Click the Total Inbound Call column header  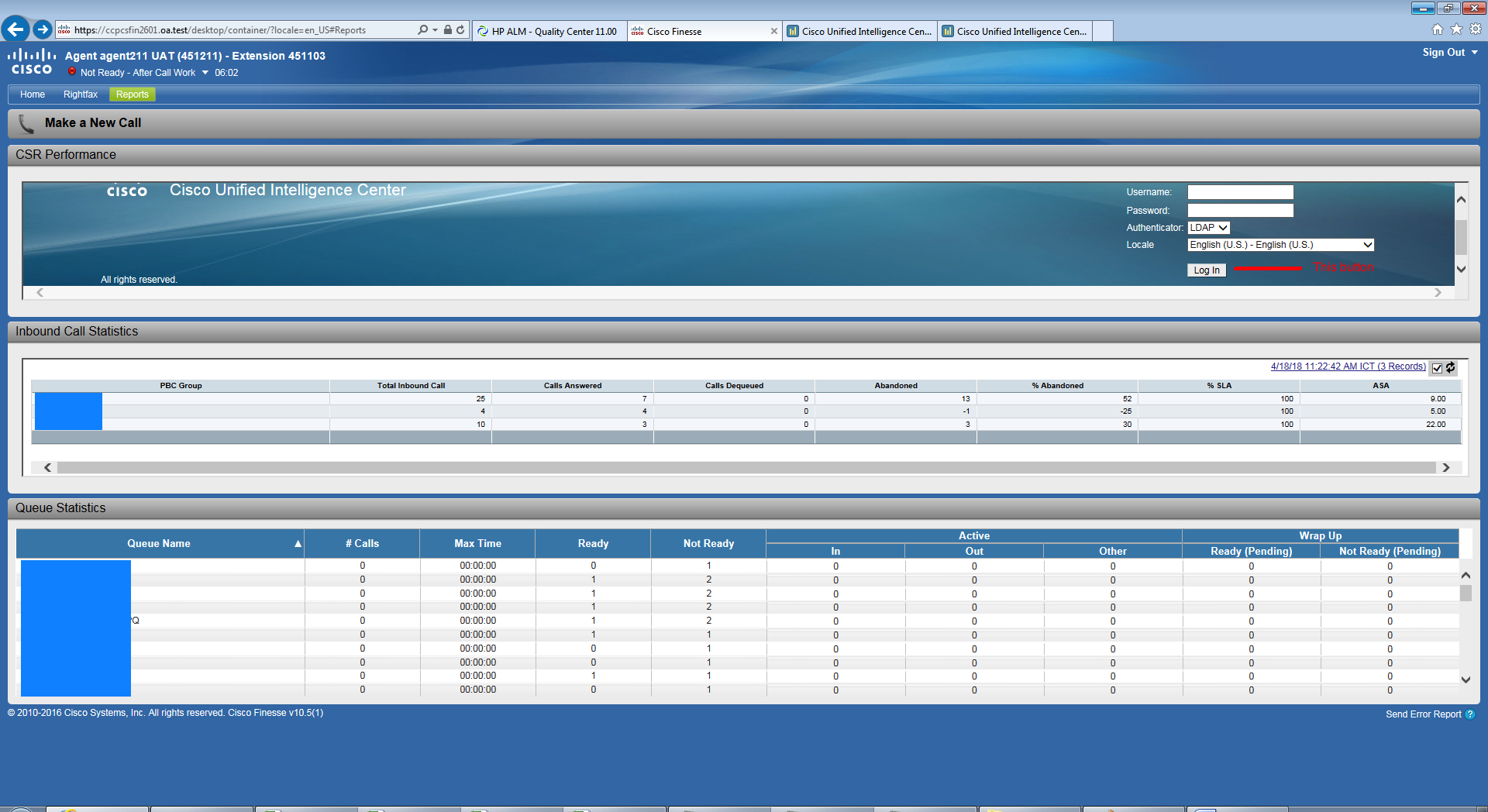pyautogui.click(x=411, y=386)
